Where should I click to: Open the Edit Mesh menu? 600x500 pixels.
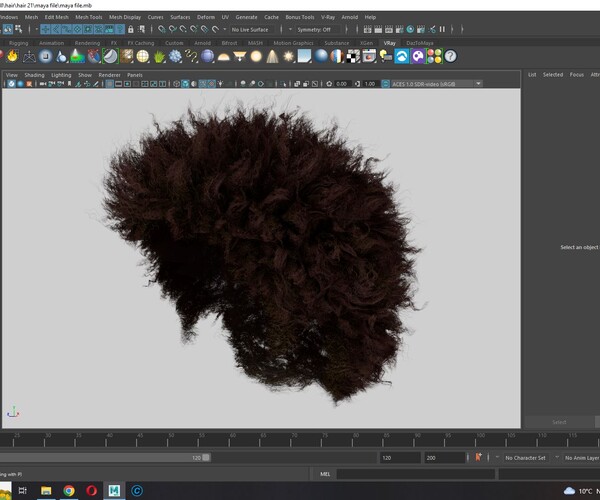56,17
